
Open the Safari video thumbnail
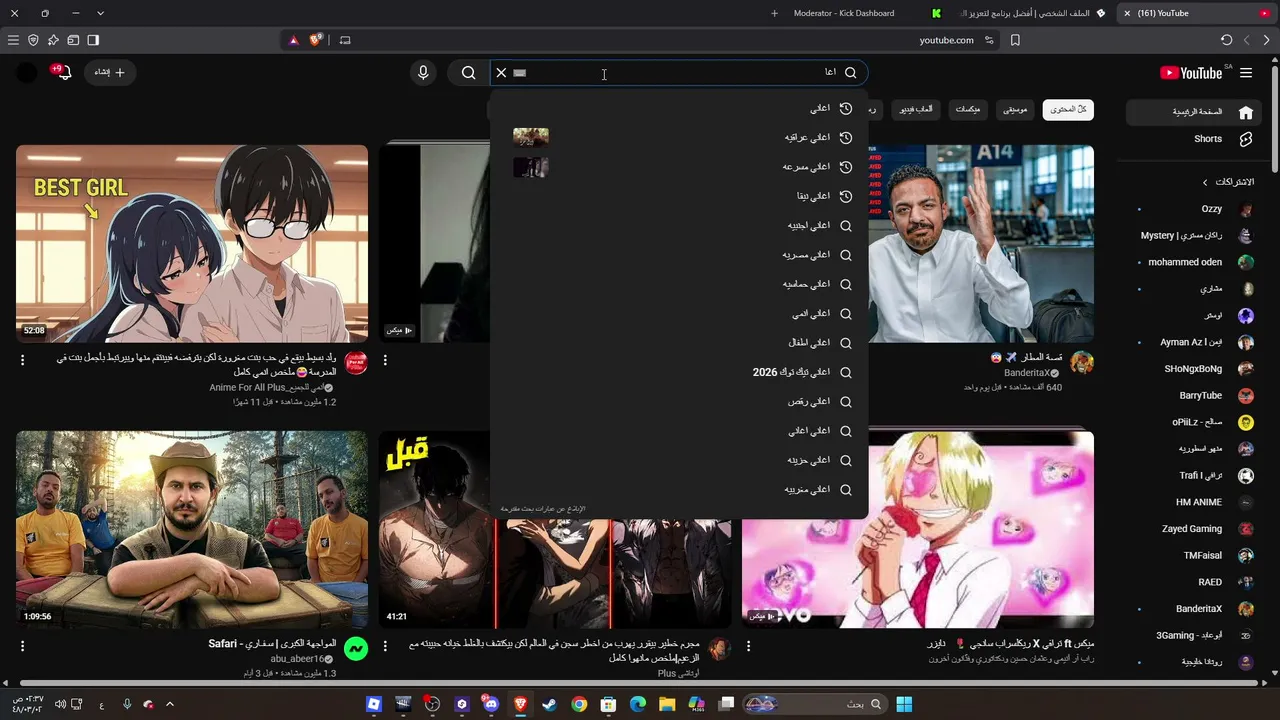coord(192,530)
